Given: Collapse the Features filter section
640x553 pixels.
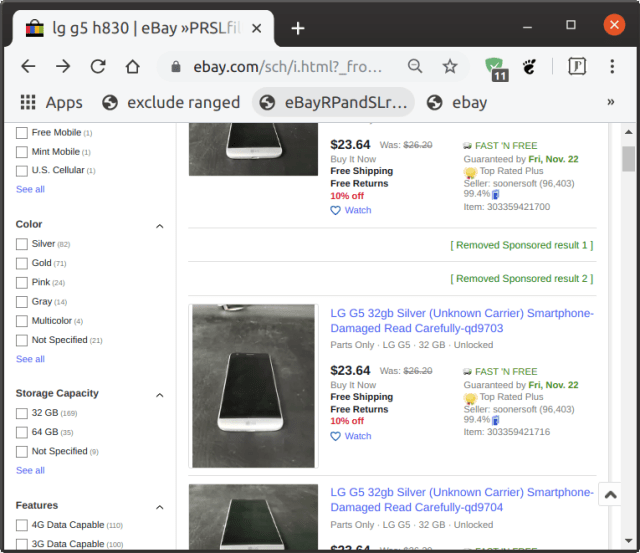Looking at the screenshot, I should coord(160,507).
